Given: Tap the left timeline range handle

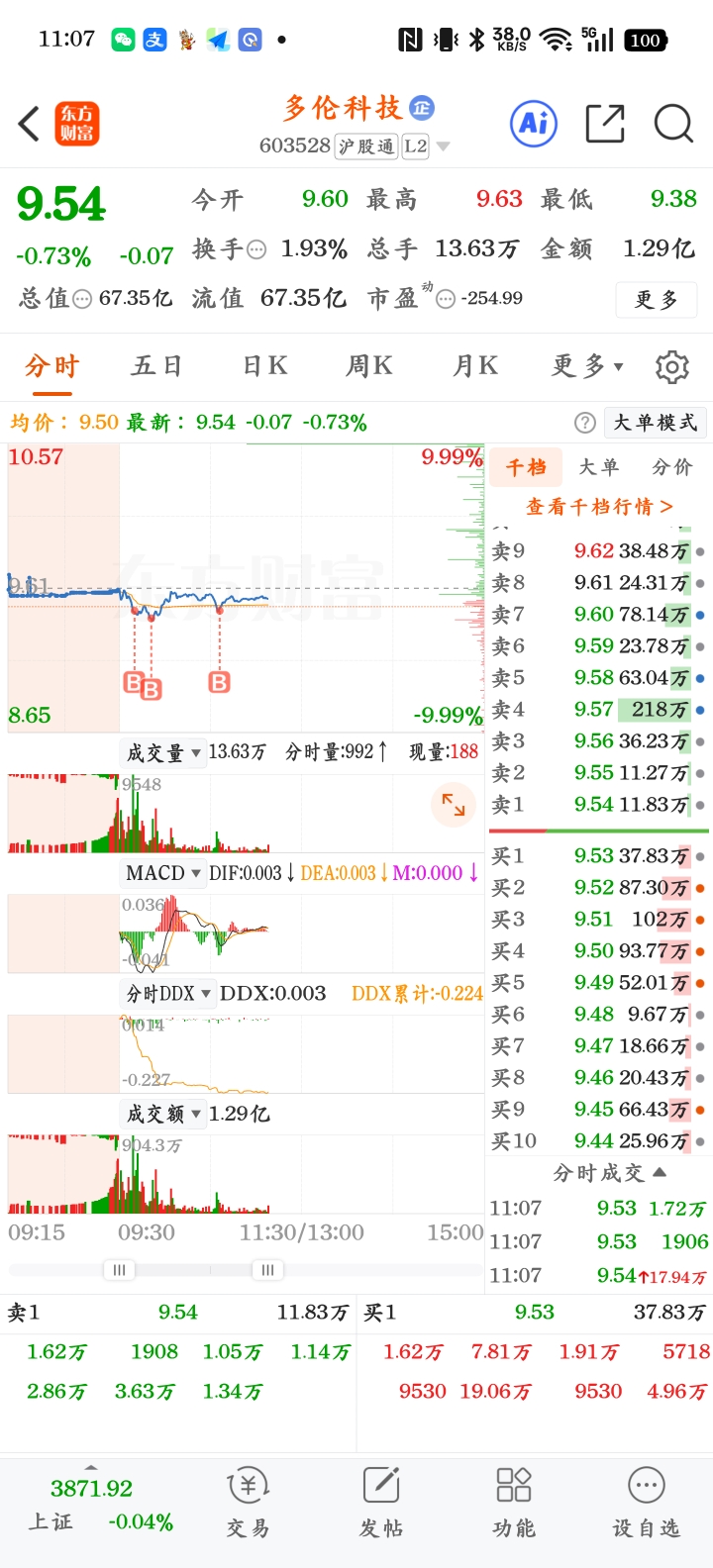Looking at the screenshot, I should pos(119,1270).
